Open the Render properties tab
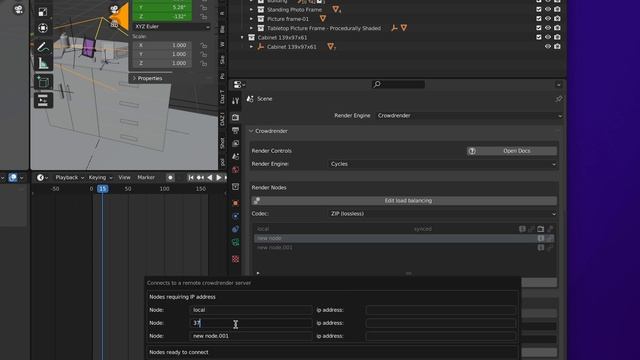 click(x=236, y=118)
